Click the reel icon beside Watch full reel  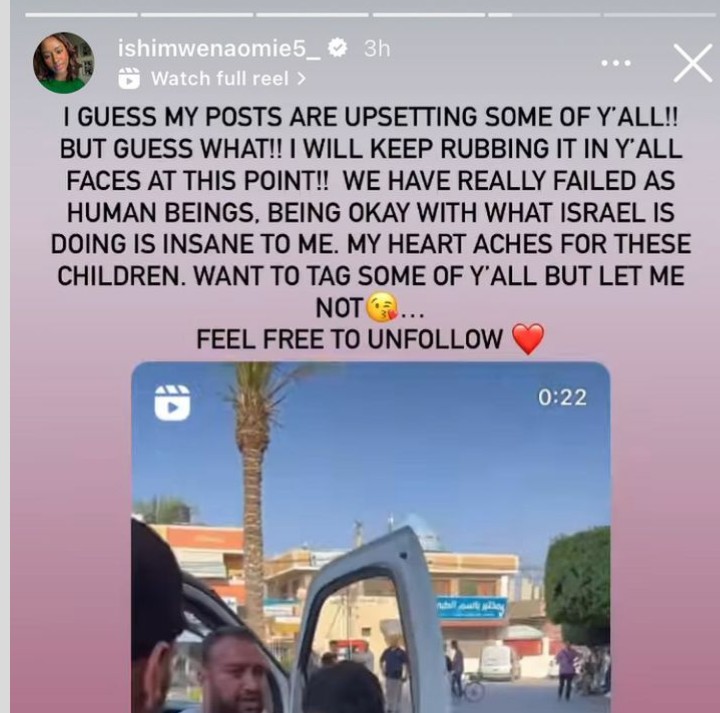point(129,78)
